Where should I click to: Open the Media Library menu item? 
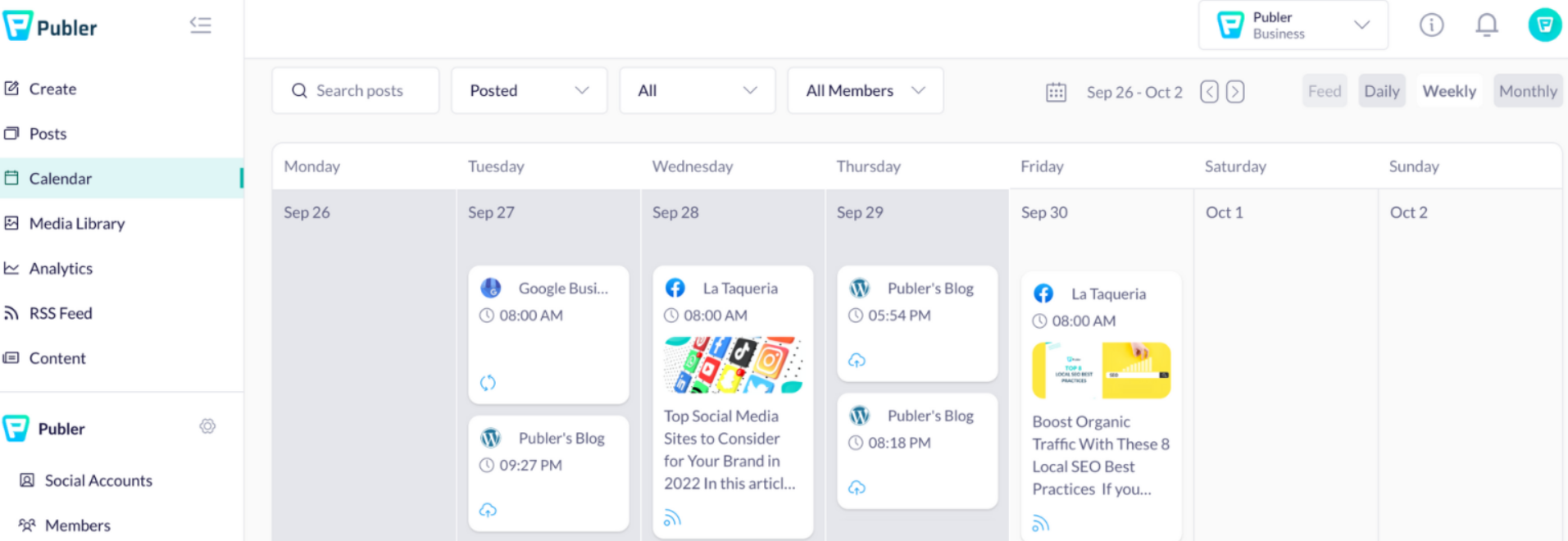76,223
